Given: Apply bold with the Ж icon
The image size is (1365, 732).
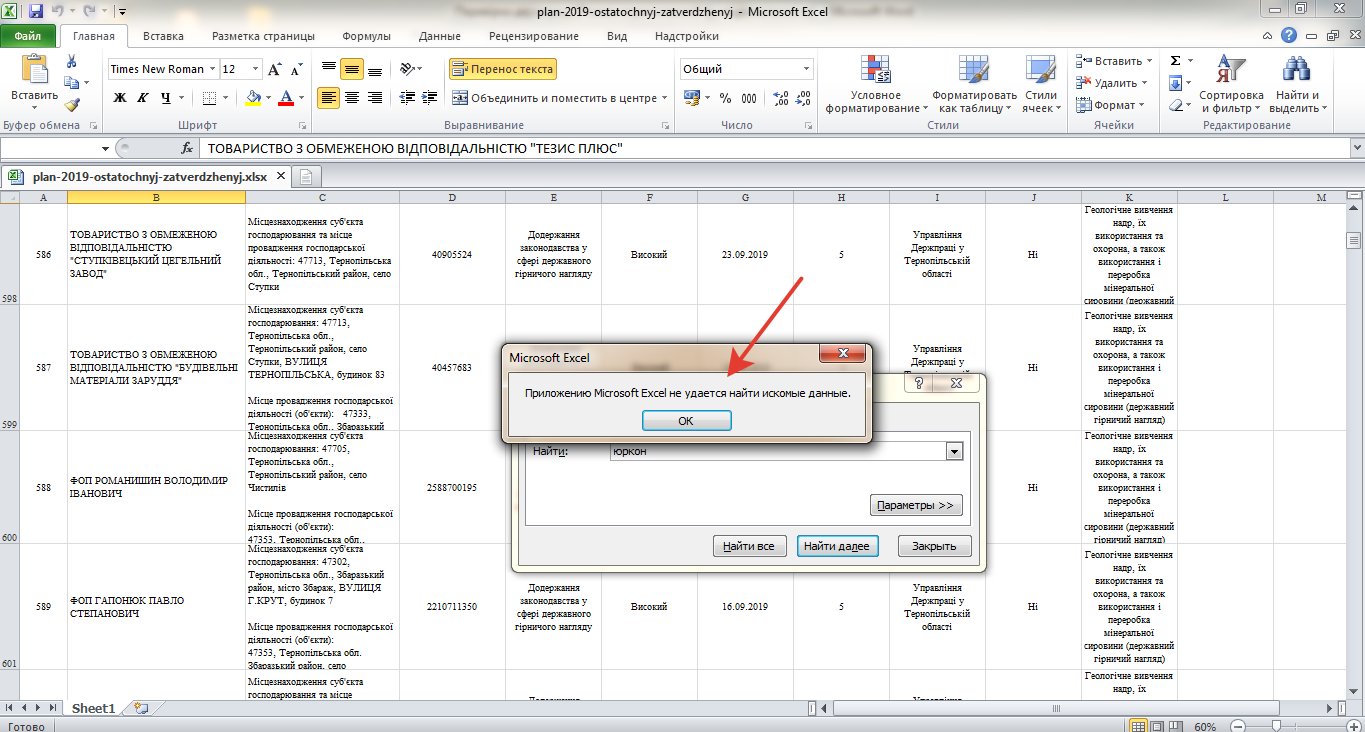Looking at the screenshot, I should click(120, 98).
